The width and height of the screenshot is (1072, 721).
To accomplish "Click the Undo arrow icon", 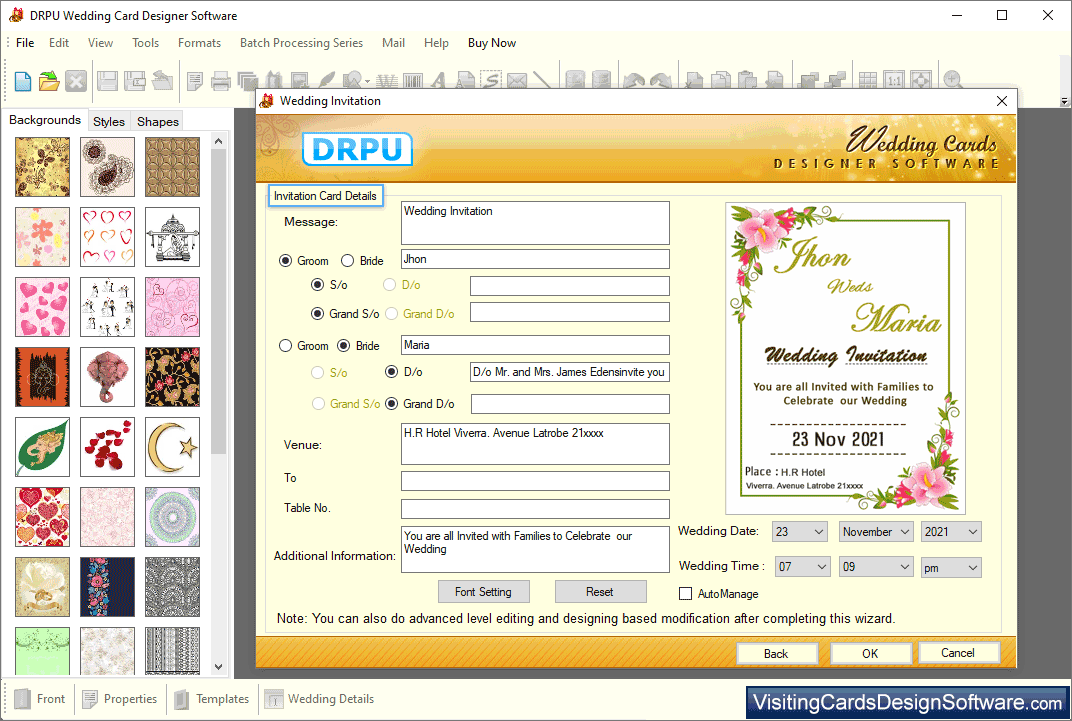I will click(634, 81).
